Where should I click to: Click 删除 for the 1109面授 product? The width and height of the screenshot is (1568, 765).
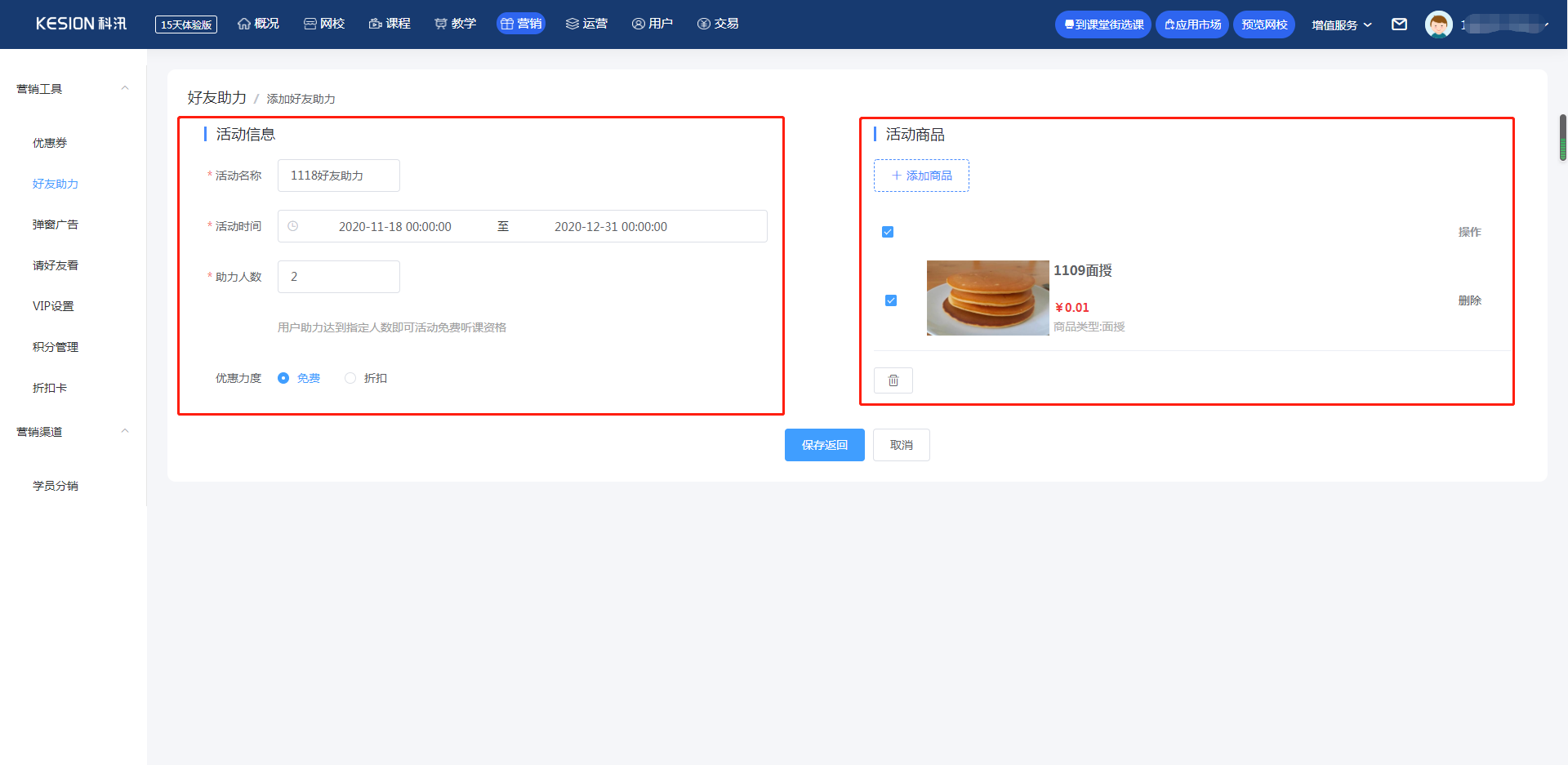(x=1469, y=300)
